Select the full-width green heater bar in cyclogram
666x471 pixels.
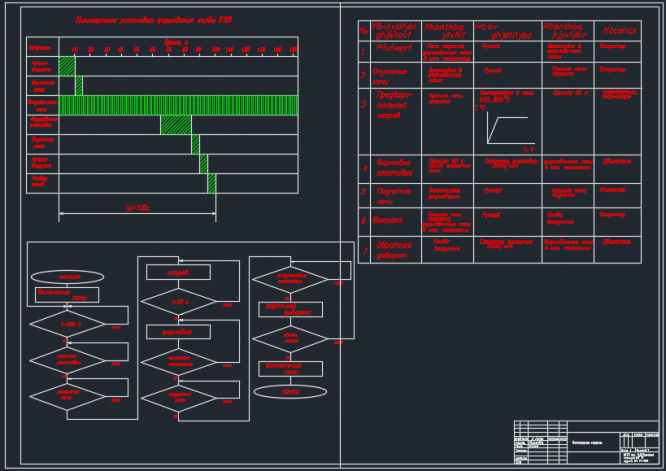[x=178, y=105]
